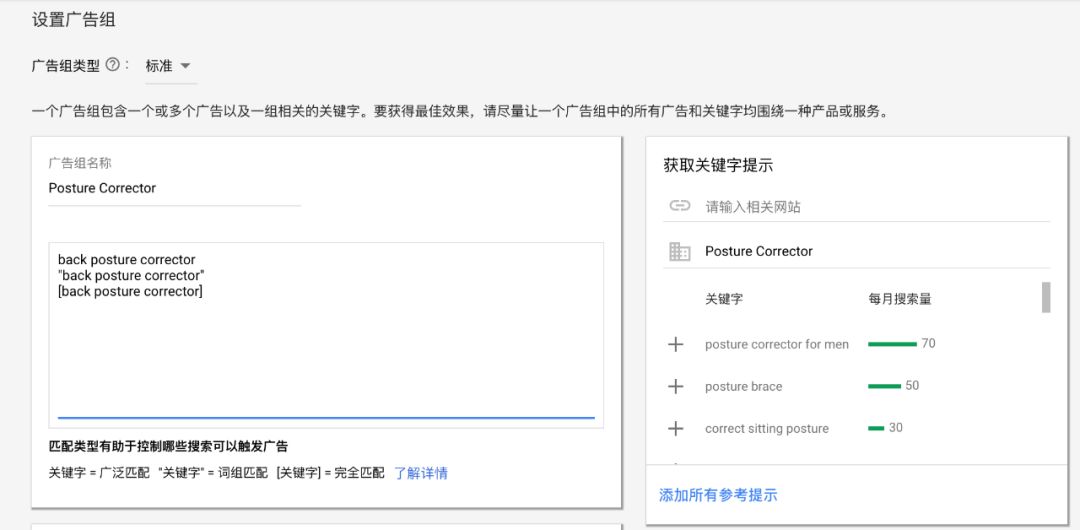Click the search volume bar valued 50
1080x530 pixels.
tap(884, 386)
